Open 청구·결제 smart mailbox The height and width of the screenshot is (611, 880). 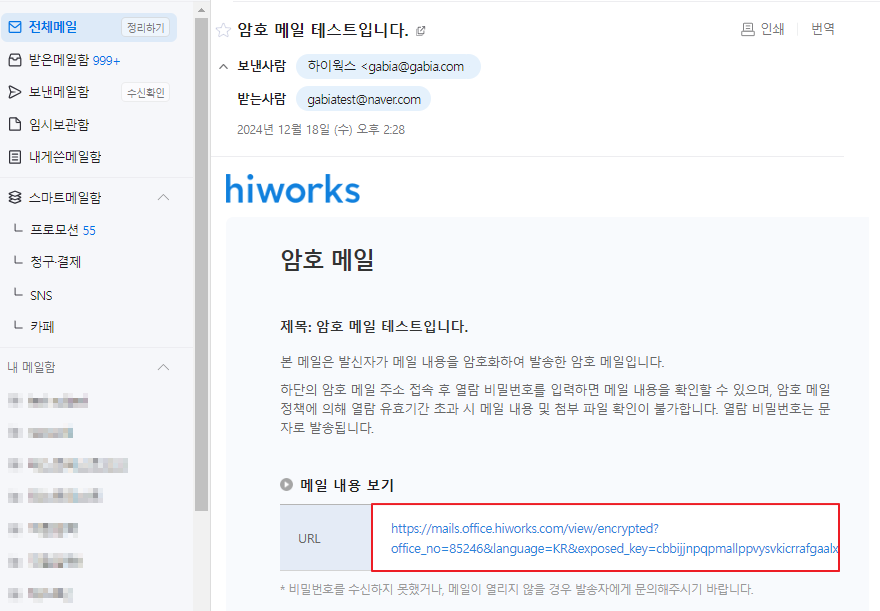point(56,262)
